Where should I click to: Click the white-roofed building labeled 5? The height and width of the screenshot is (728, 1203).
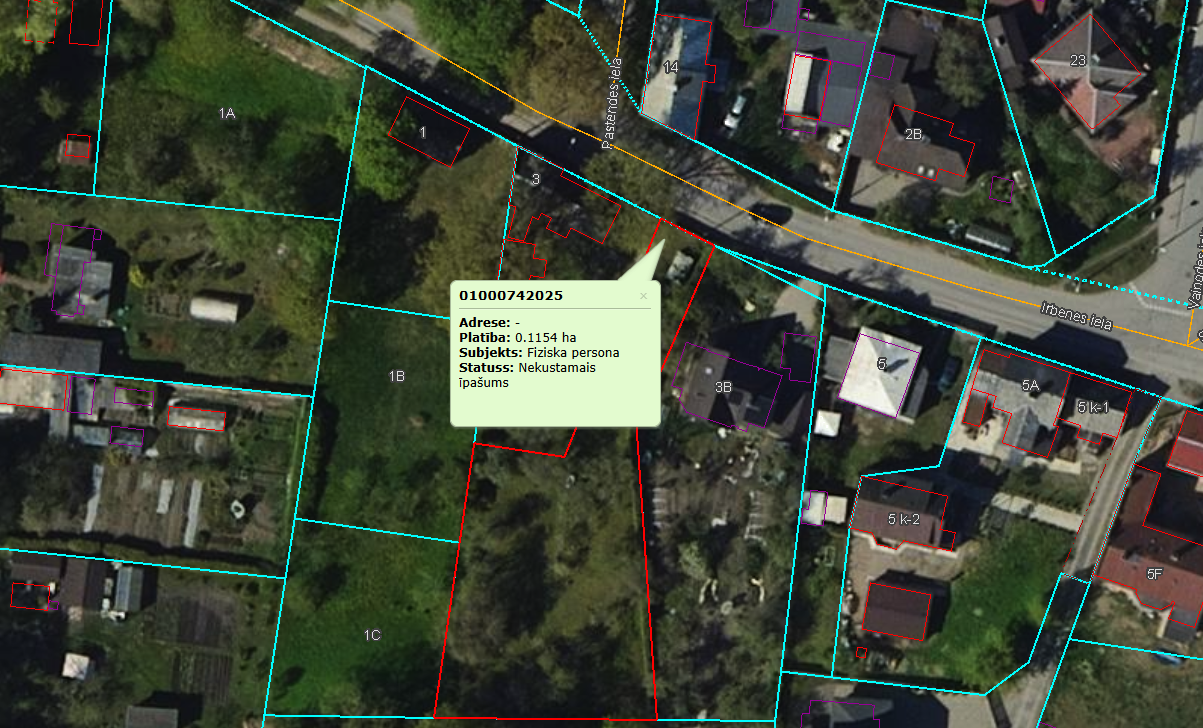[x=881, y=364]
